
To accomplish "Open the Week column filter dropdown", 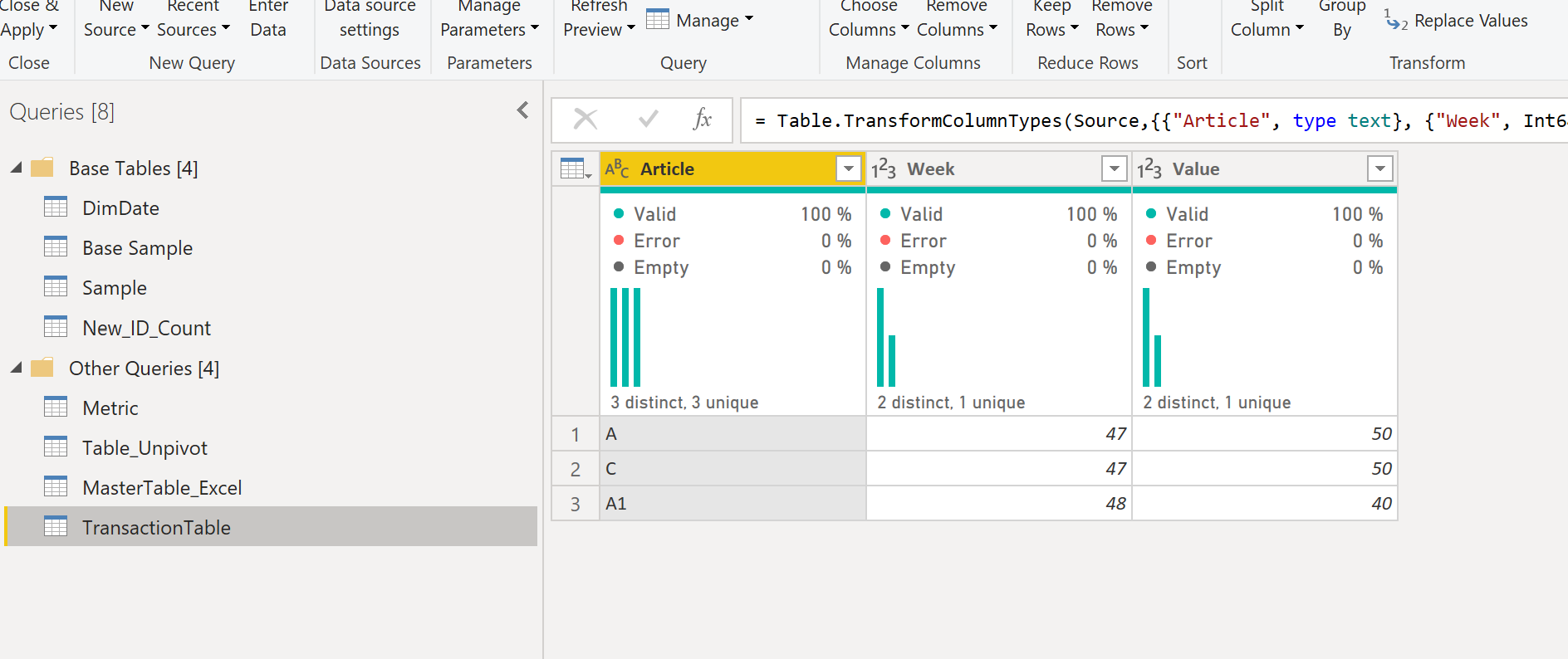I will click(x=1114, y=168).
